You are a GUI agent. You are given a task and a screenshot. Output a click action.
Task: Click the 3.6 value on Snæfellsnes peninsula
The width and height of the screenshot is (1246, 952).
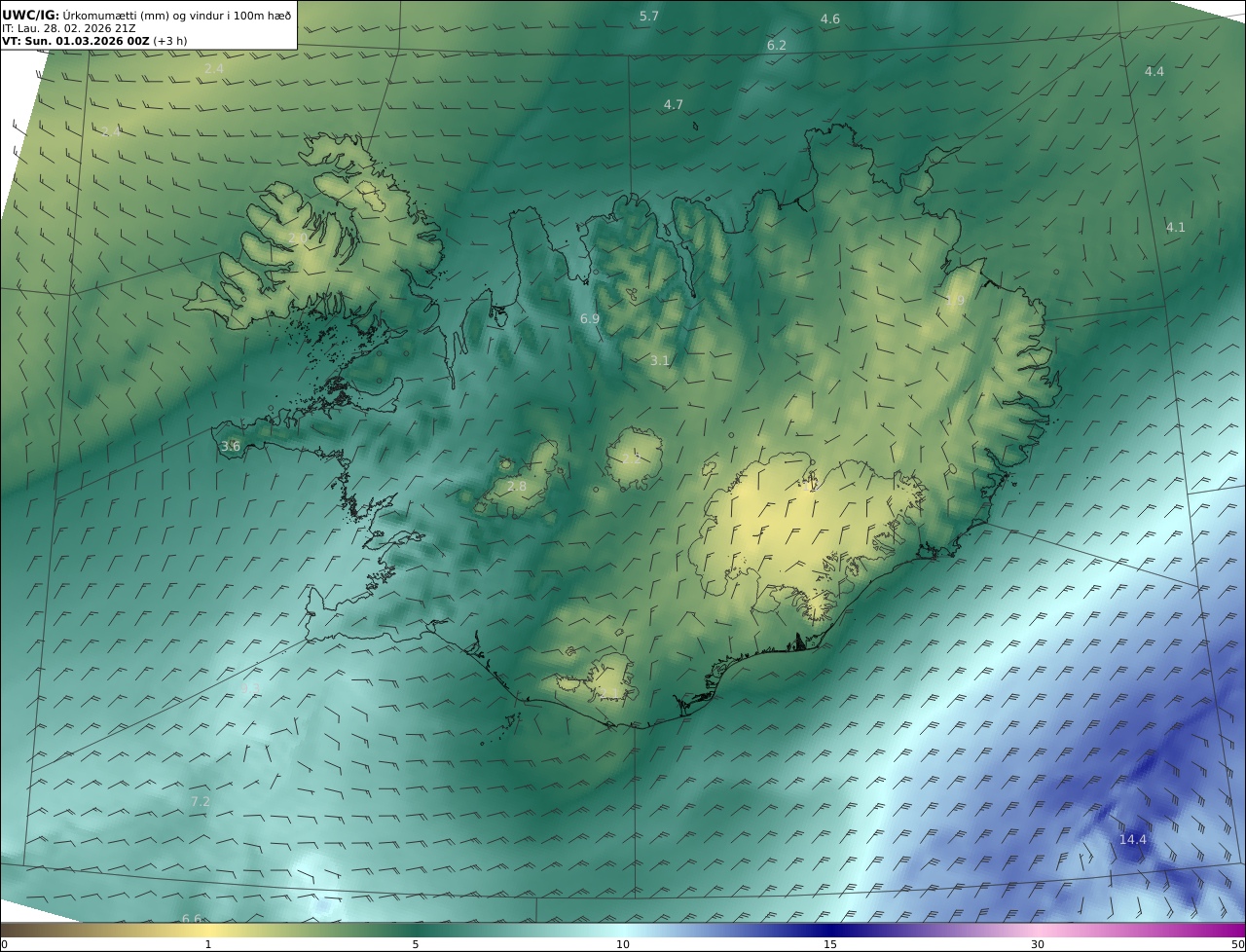(x=231, y=447)
